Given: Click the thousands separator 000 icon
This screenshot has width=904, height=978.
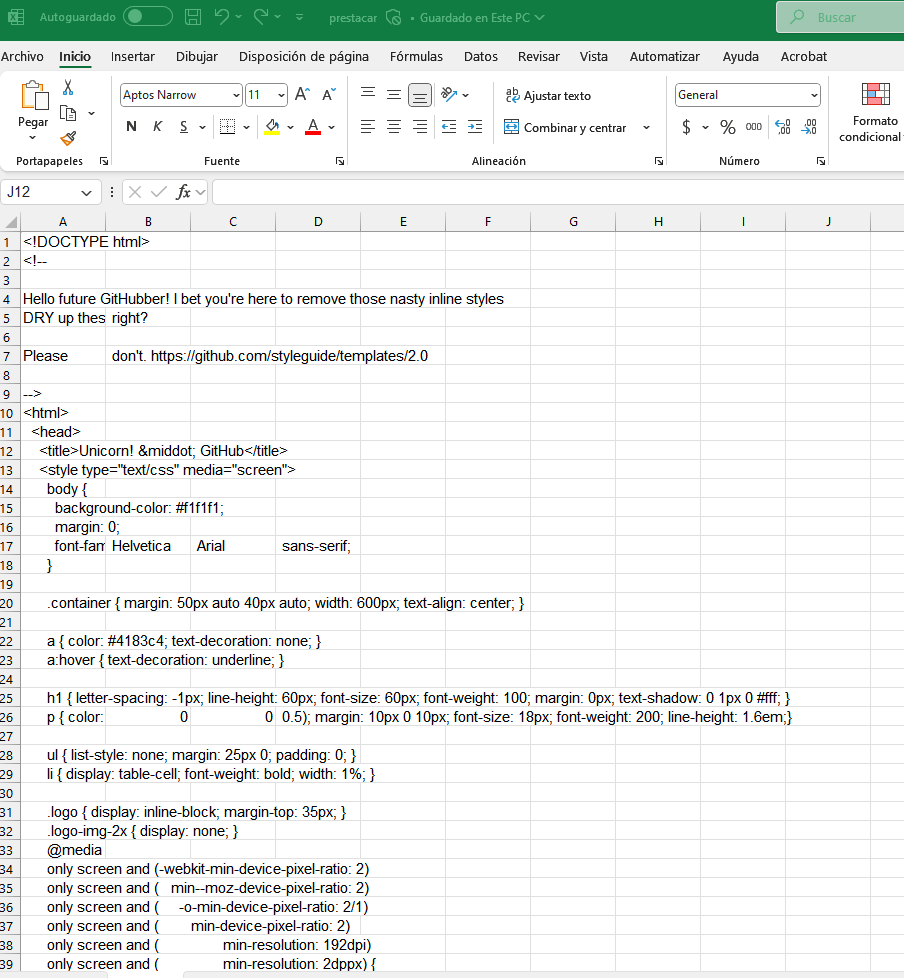Looking at the screenshot, I should (x=754, y=127).
